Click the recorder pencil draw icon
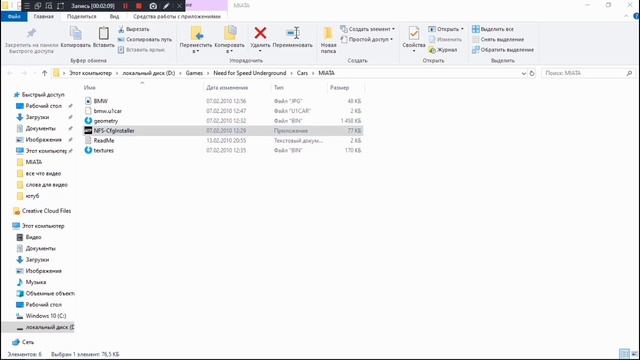Screen dimensions: 640x360 166,6
